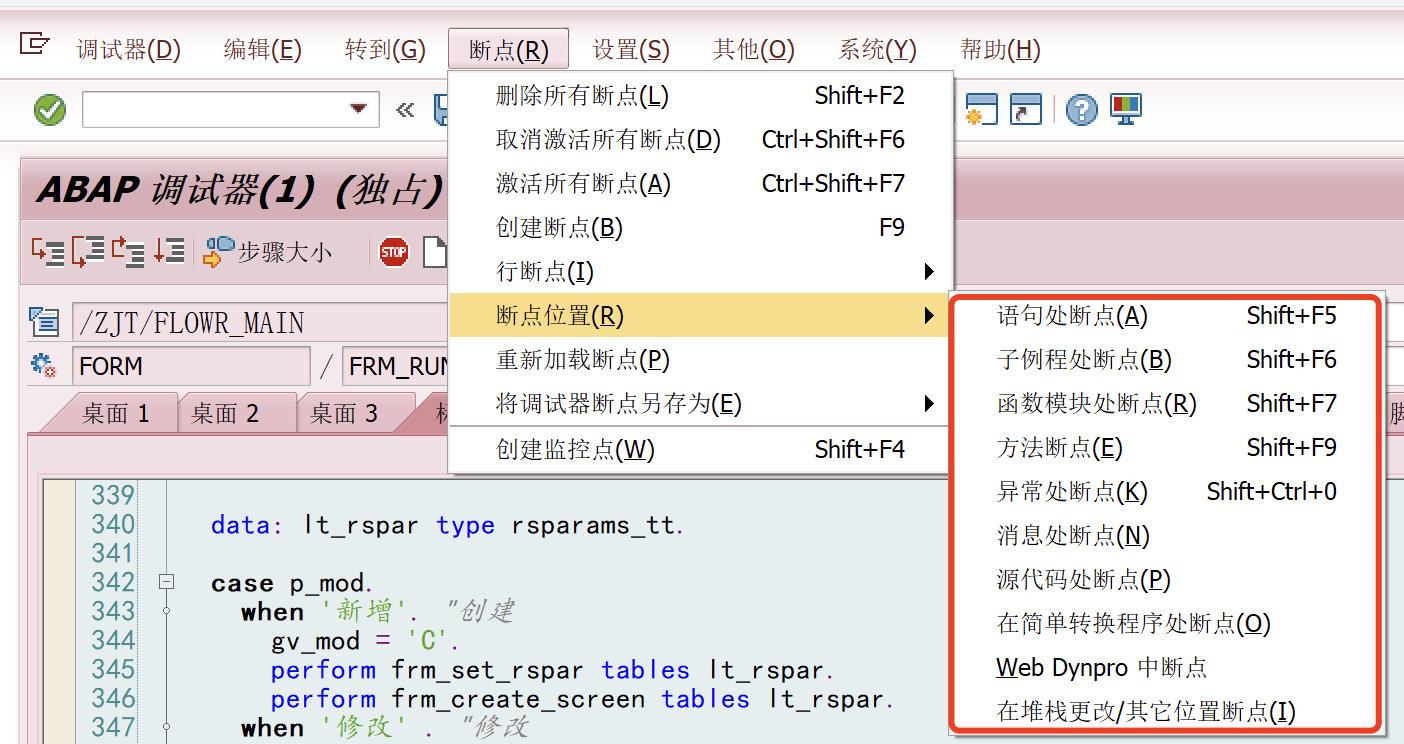Click the return (step out) icon
The width and height of the screenshot is (1404, 744).
pos(128,251)
